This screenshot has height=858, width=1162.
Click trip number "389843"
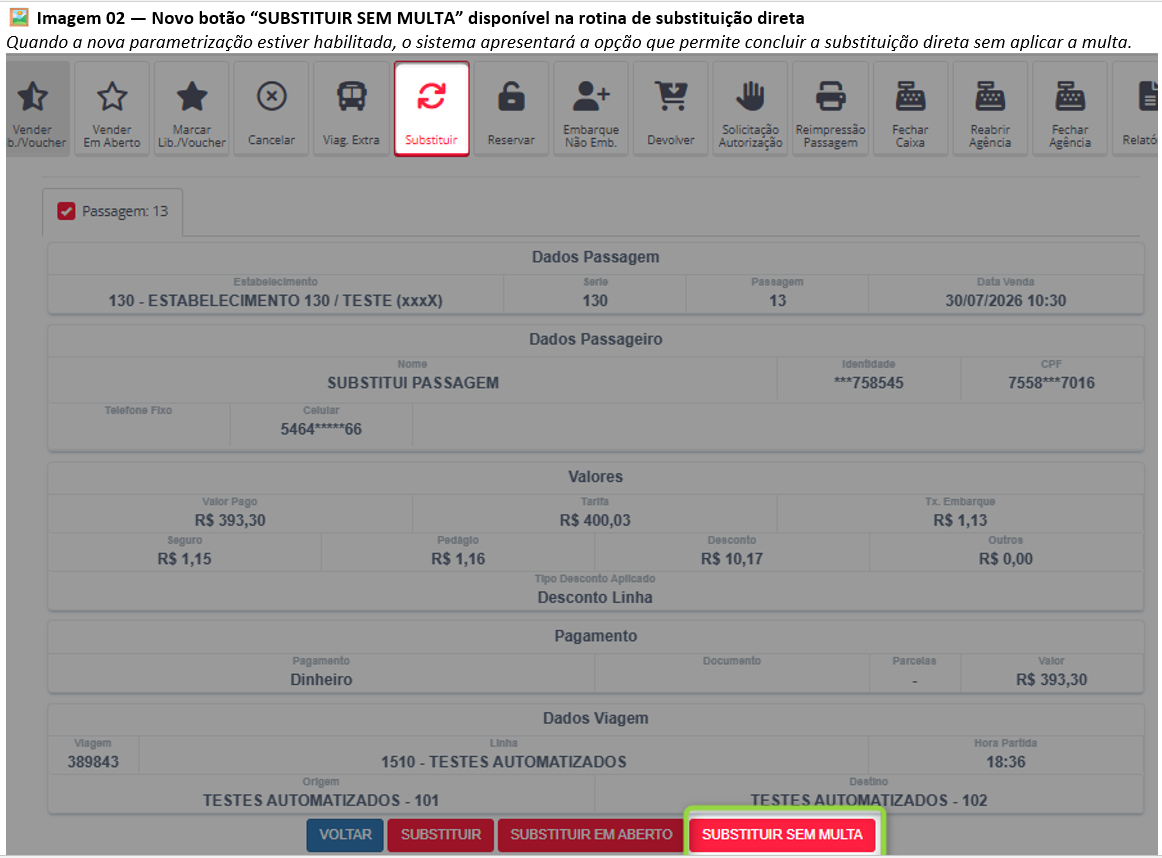[93, 762]
